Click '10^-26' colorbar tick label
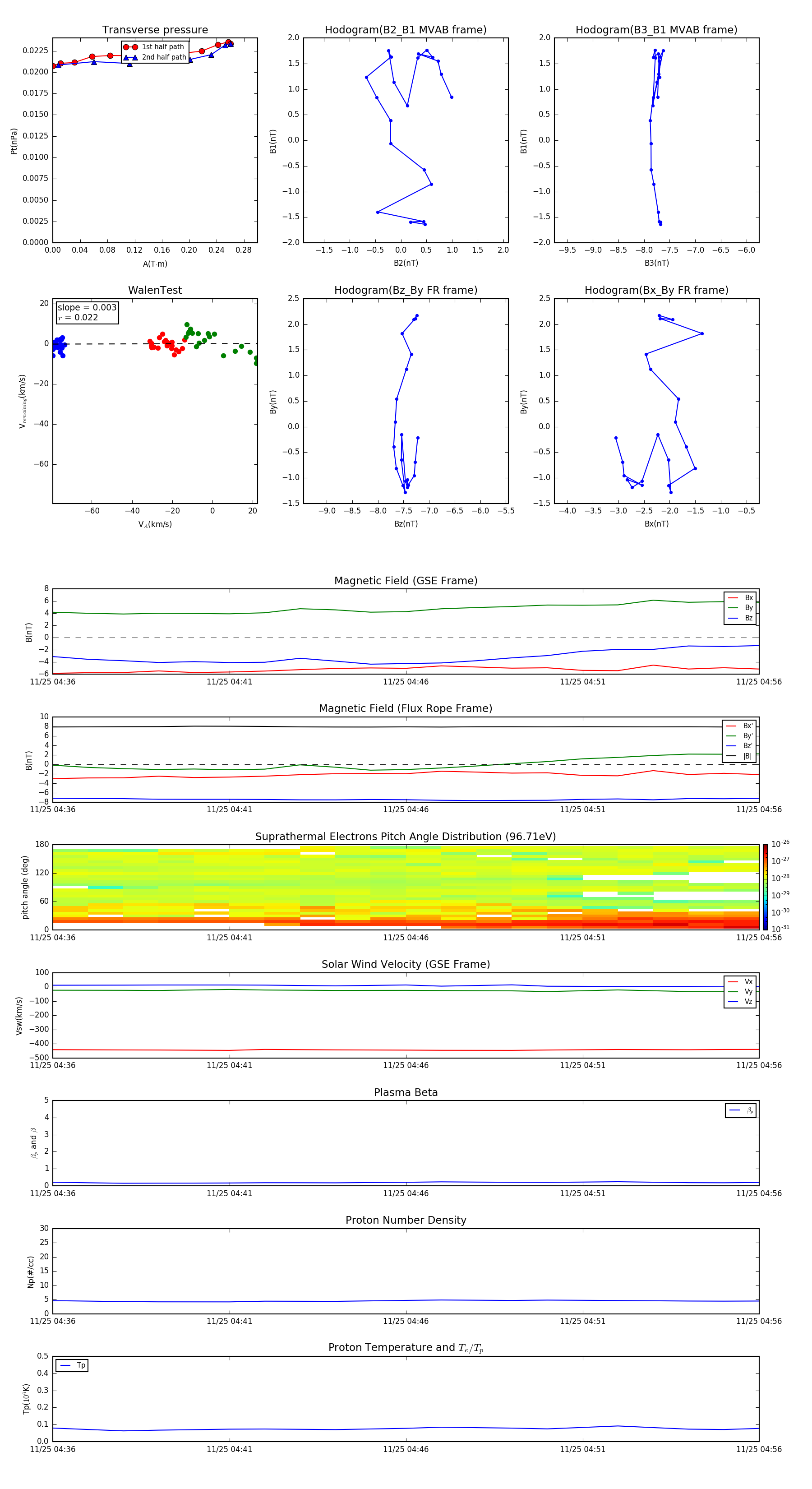 (x=780, y=844)
